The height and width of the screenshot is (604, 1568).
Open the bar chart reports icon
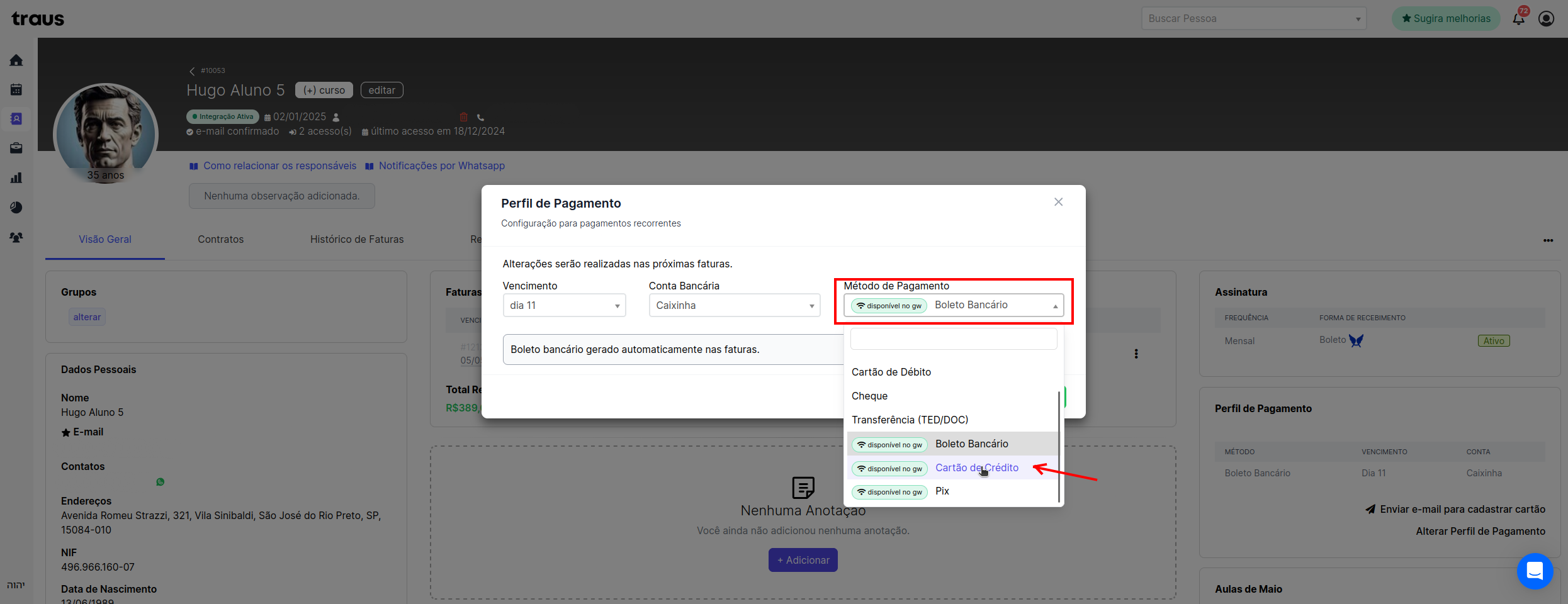[16, 178]
